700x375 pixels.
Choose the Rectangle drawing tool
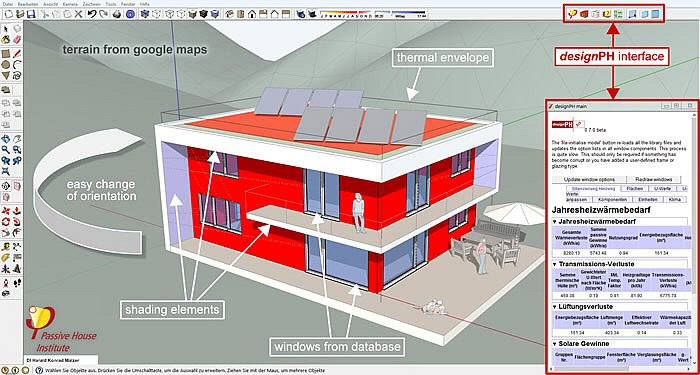click(x=6, y=54)
